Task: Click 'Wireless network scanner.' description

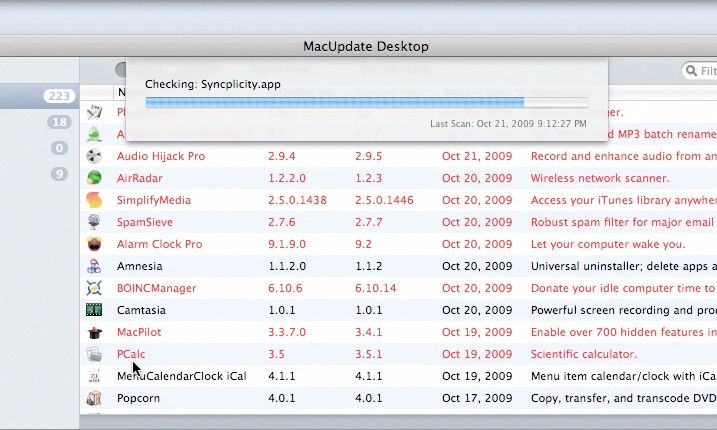Action: (x=600, y=178)
